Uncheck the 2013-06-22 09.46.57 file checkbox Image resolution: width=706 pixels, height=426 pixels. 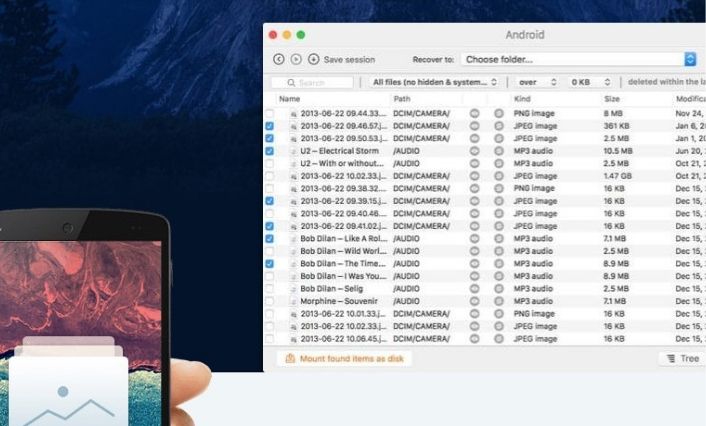coord(269,126)
